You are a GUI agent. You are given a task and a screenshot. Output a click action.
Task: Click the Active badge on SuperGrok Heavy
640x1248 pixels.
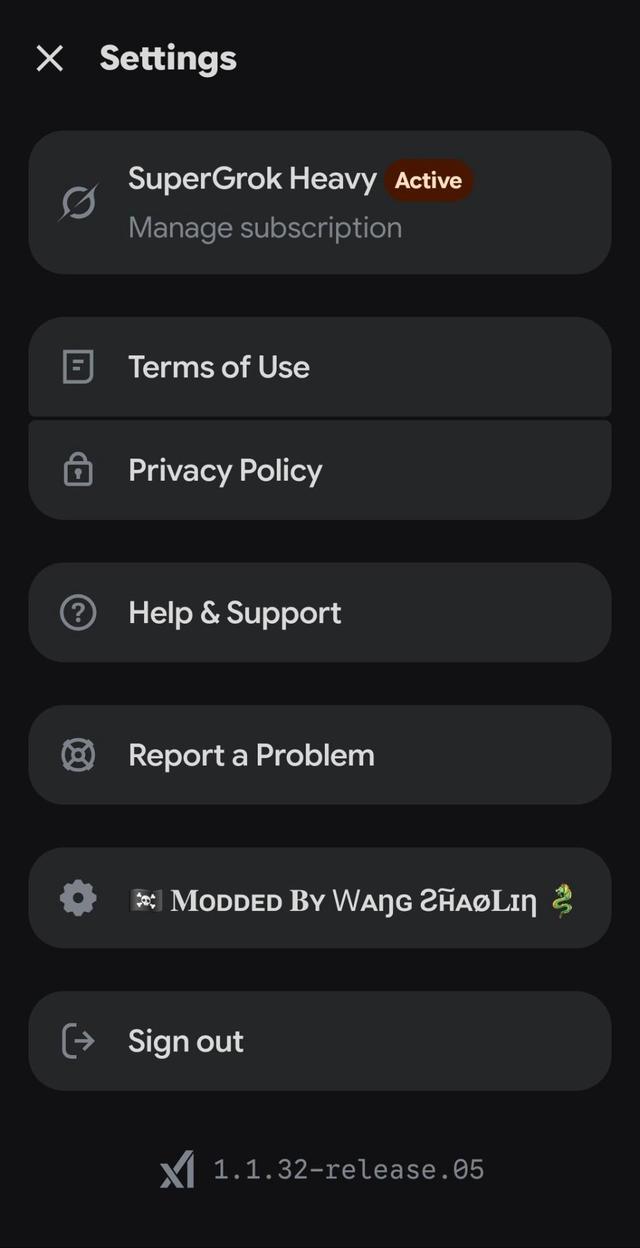pos(428,181)
